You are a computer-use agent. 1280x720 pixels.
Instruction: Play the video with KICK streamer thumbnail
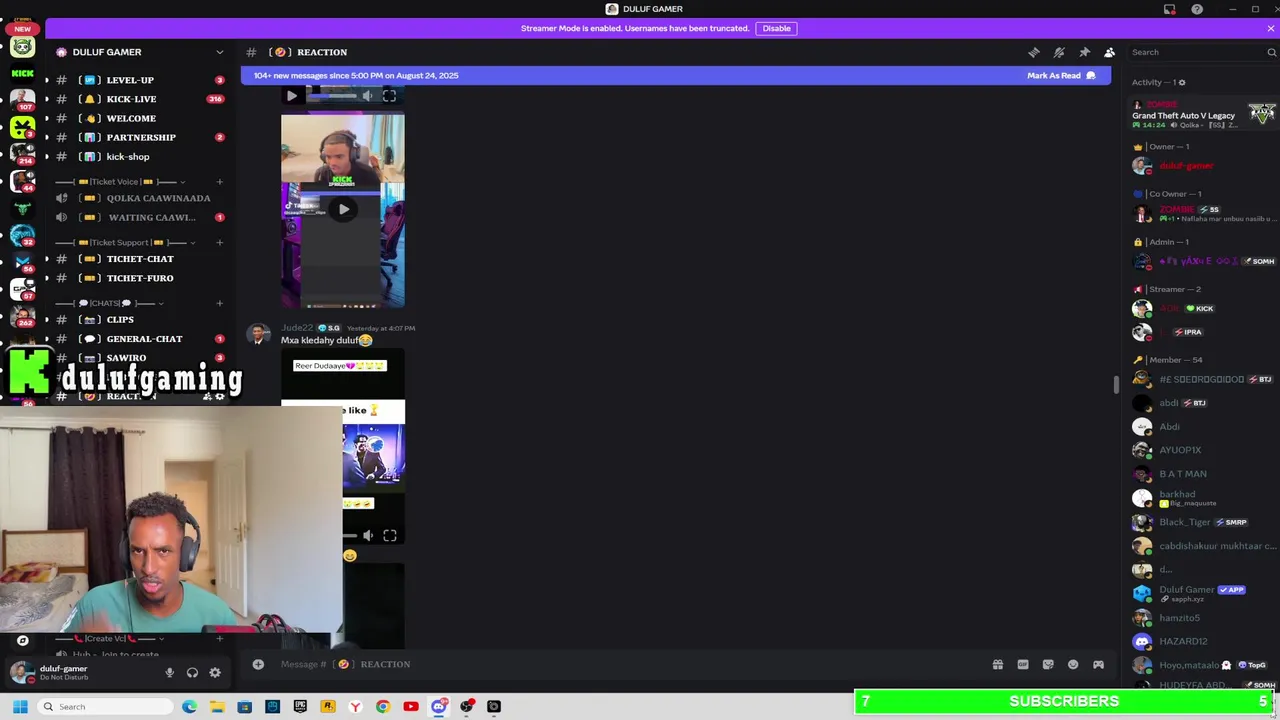tap(343, 209)
